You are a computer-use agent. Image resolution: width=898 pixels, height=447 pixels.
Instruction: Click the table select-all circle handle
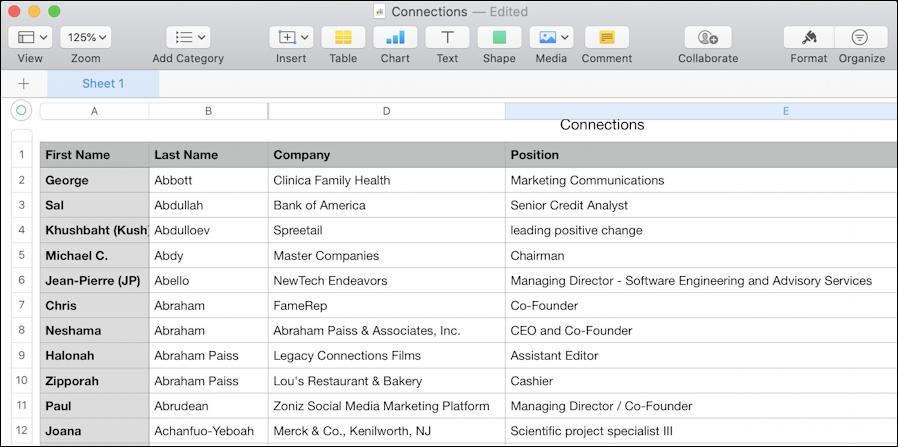click(21, 110)
